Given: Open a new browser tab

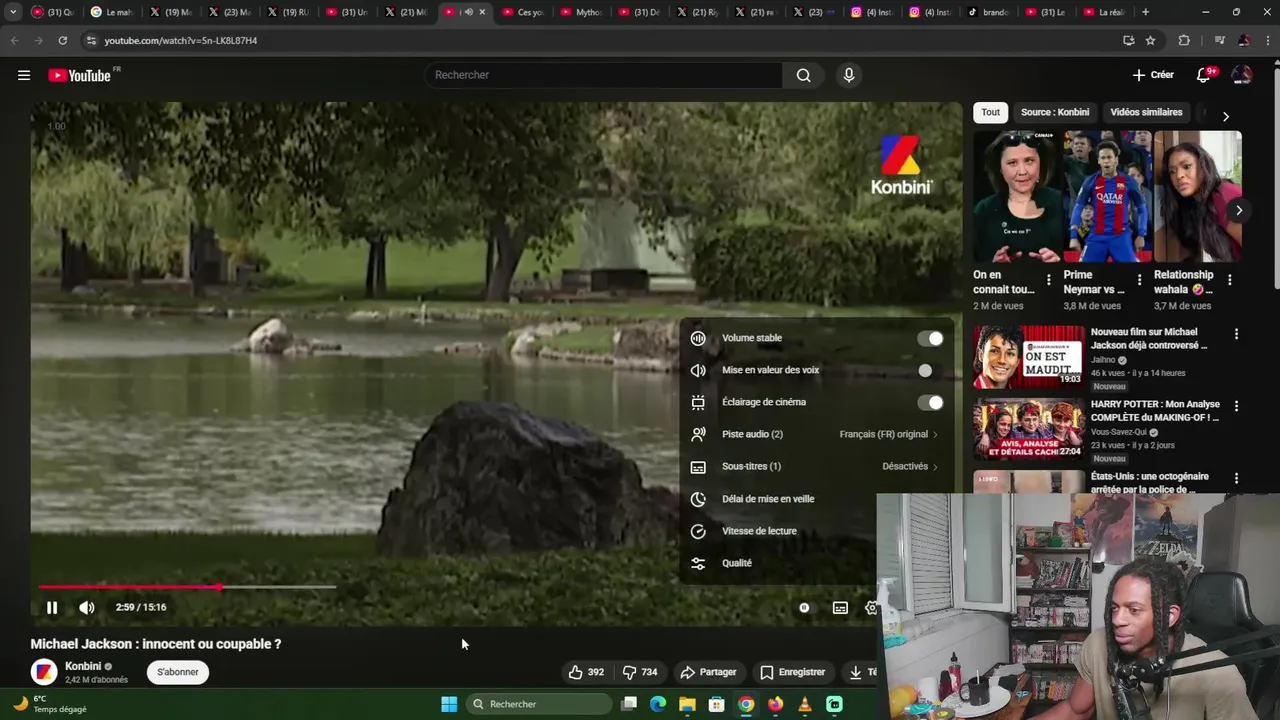Looking at the screenshot, I should (1145, 12).
